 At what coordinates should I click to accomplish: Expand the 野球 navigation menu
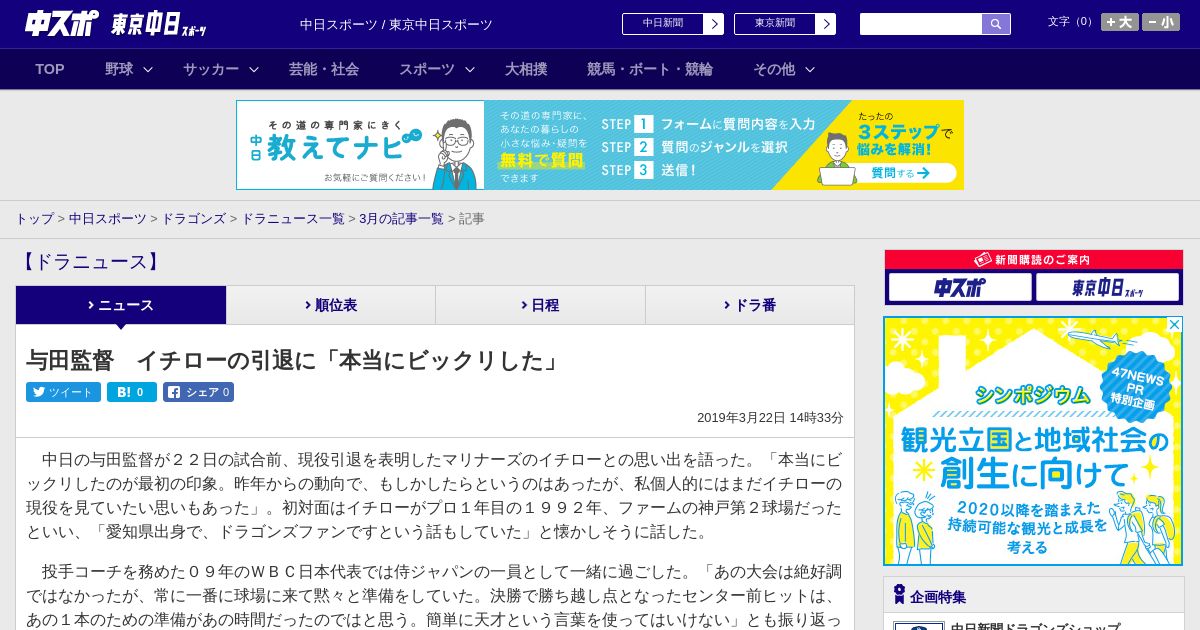pos(129,69)
